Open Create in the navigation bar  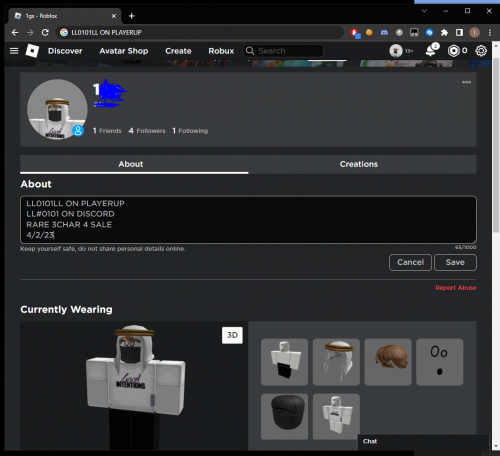pos(178,51)
